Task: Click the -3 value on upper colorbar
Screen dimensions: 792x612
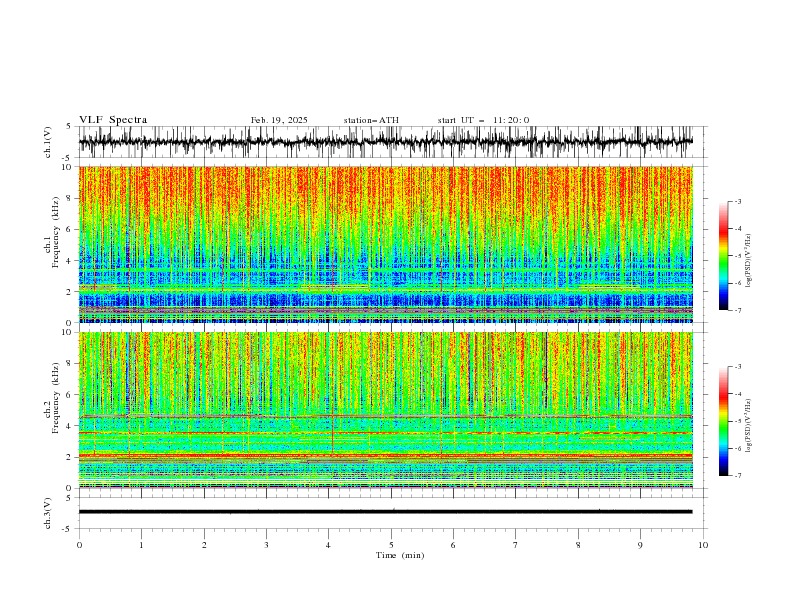Action: point(738,201)
